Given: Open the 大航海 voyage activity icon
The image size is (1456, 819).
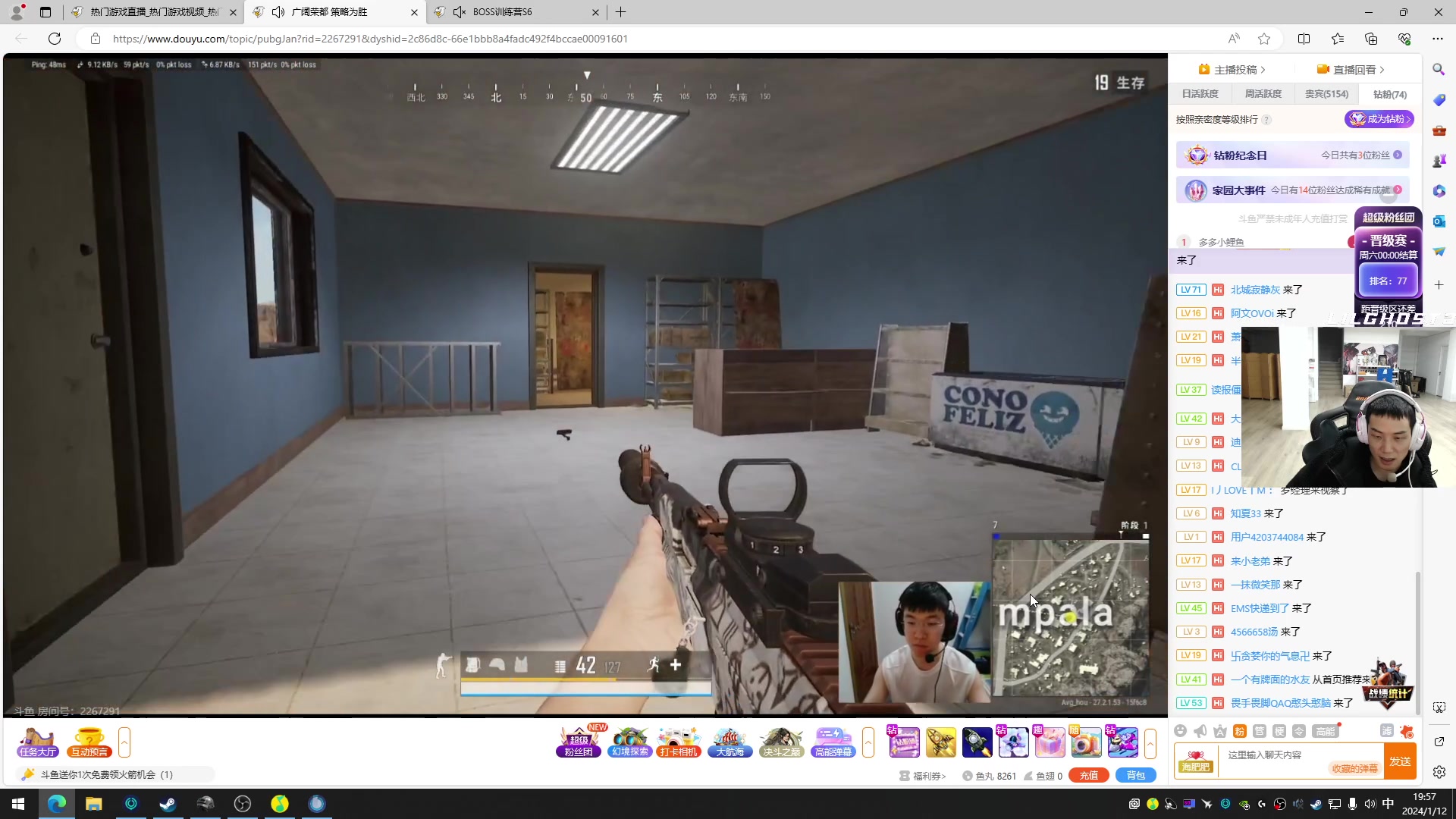Looking at the screenshot, I should point(730,742).
